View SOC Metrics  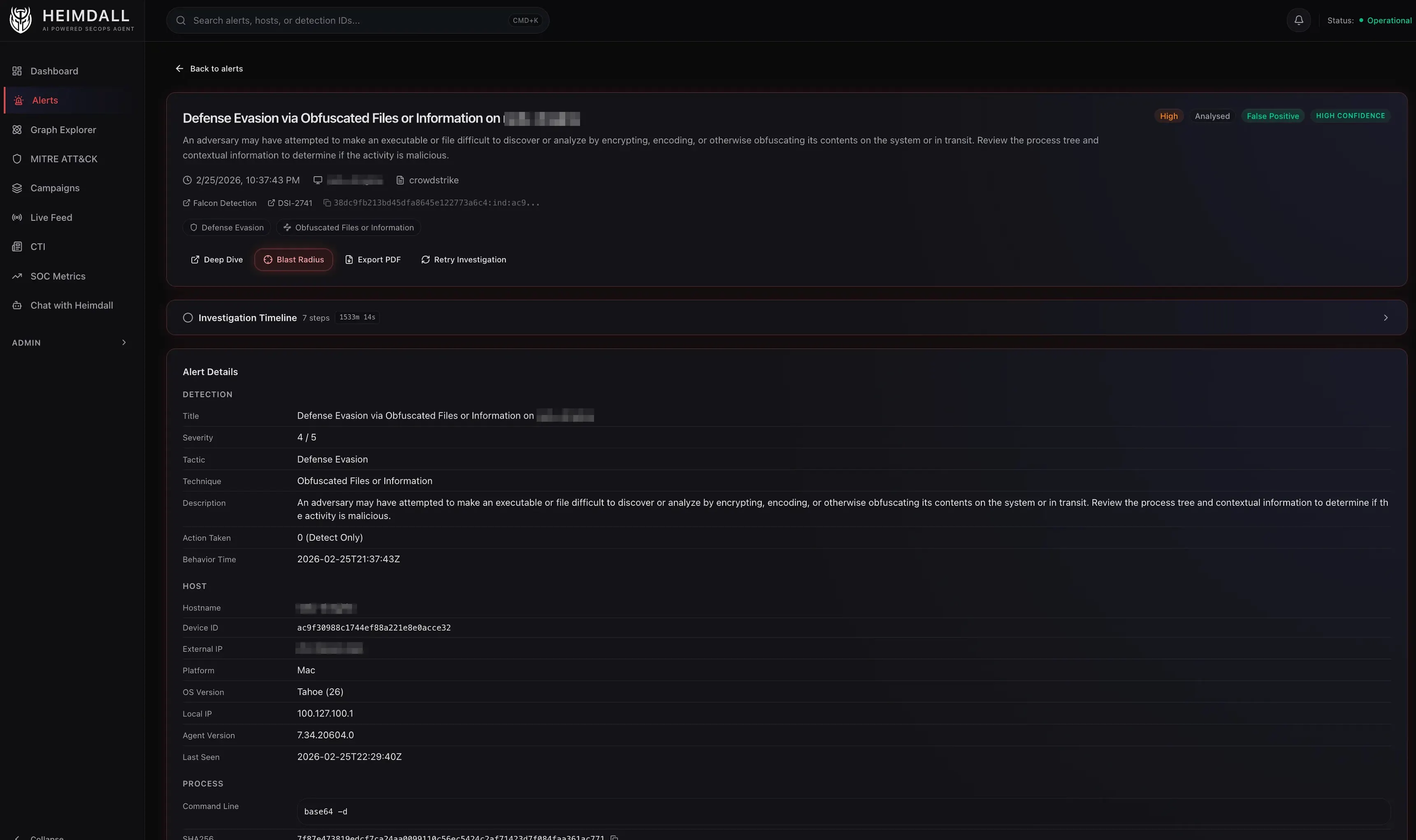[57, 276]
